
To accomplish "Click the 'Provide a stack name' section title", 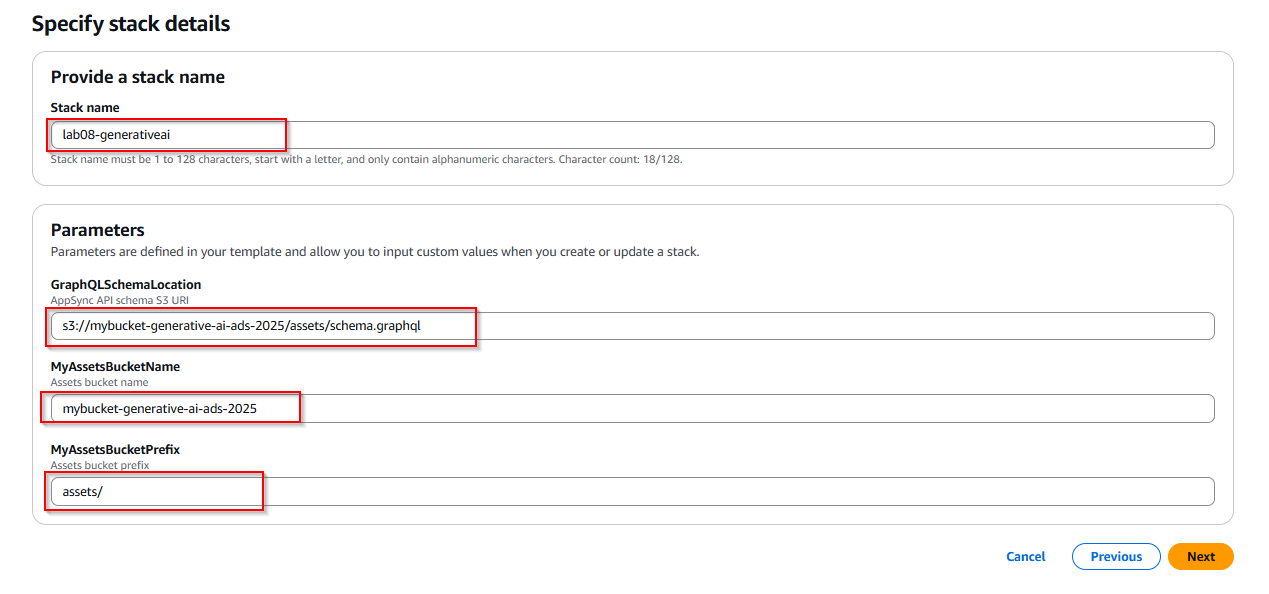I will click(x=138, y=77).
